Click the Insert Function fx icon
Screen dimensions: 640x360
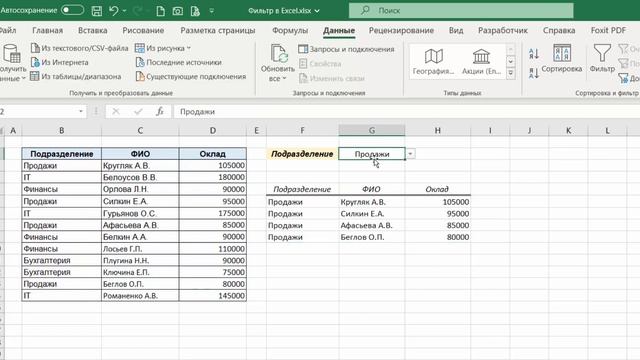tap(160, 111)
